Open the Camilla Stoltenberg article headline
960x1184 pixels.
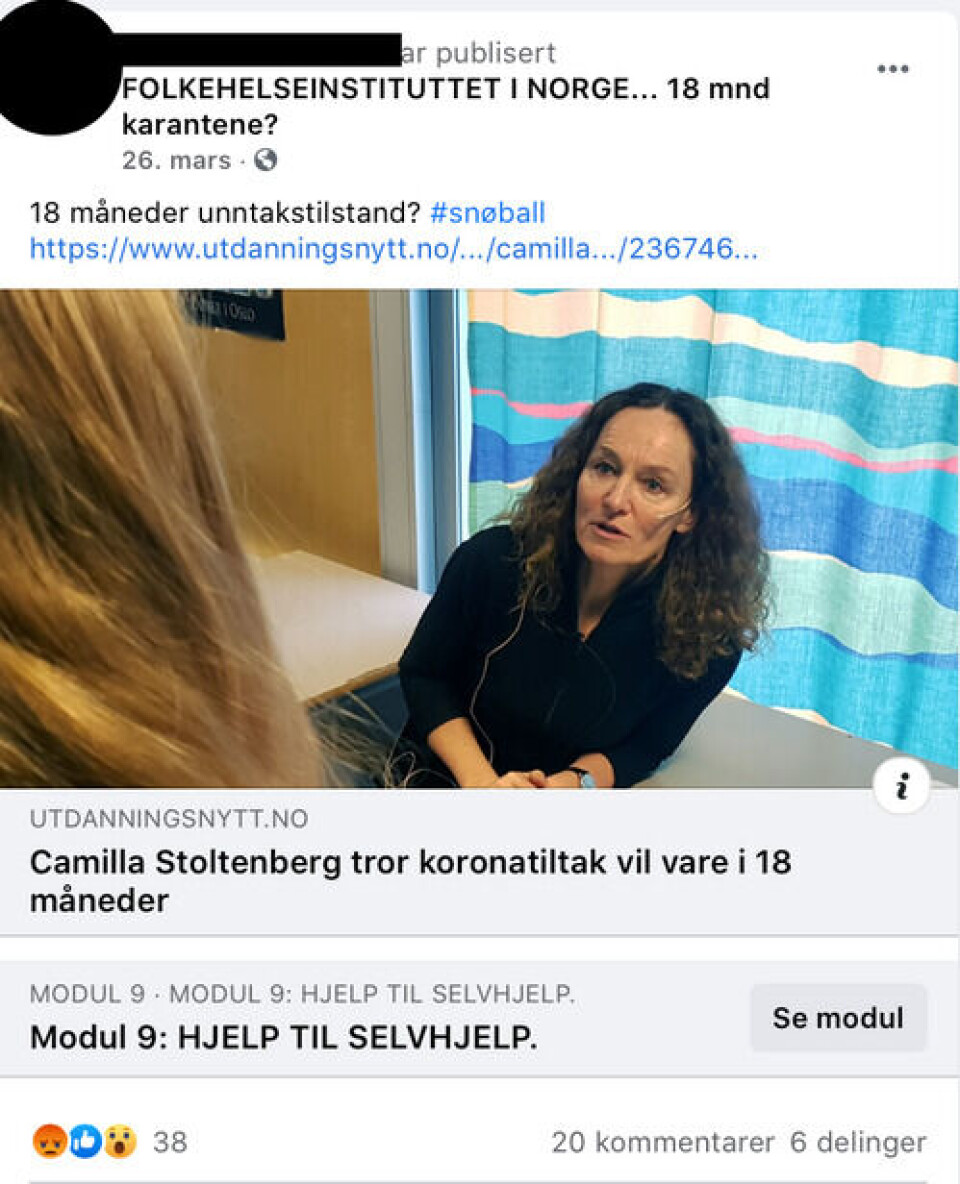point(410,880)
